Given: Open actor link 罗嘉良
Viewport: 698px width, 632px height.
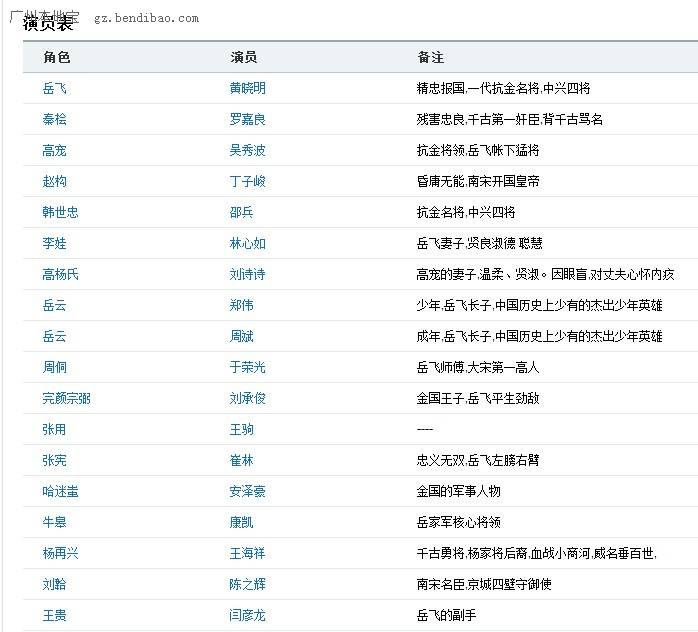Looking at the screenshot, I should point(248,119).
